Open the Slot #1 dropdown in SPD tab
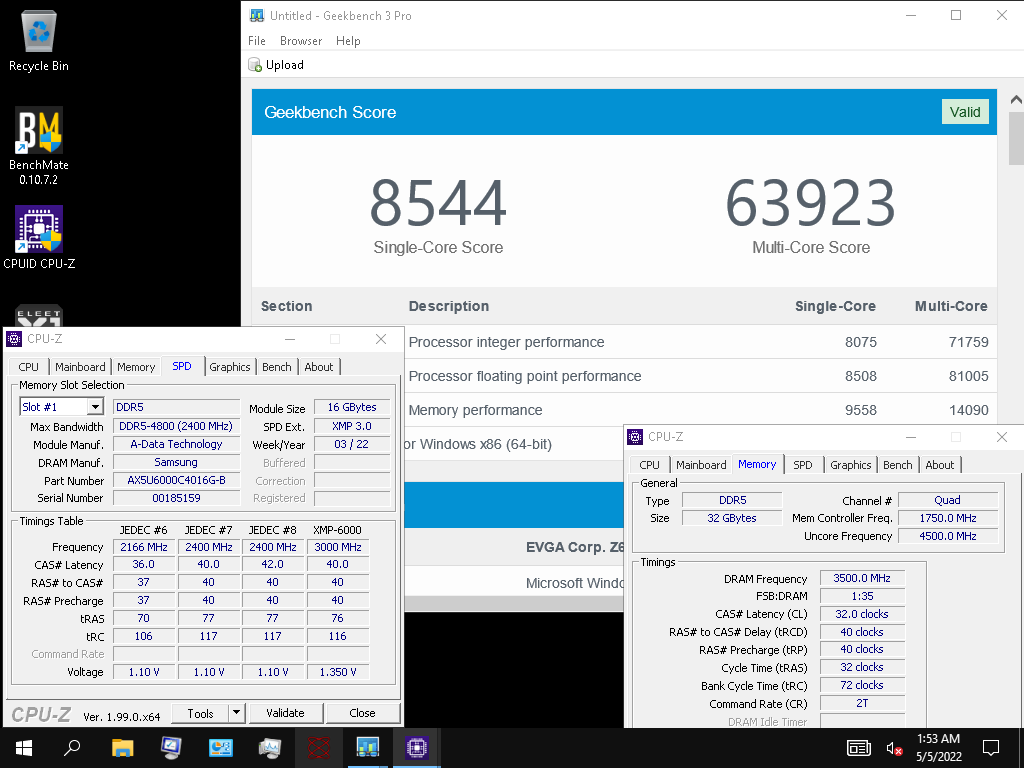 pos(95,406)
